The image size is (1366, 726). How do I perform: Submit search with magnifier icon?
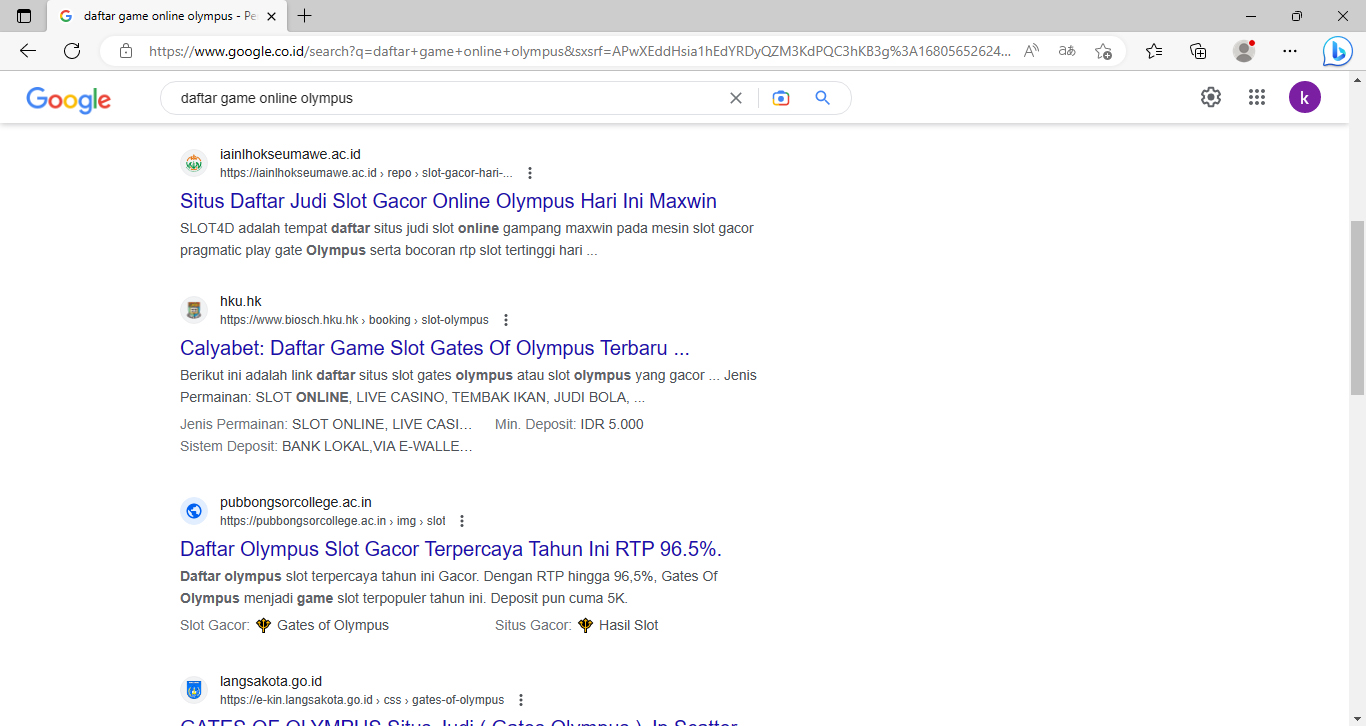(x=823, y=98)
